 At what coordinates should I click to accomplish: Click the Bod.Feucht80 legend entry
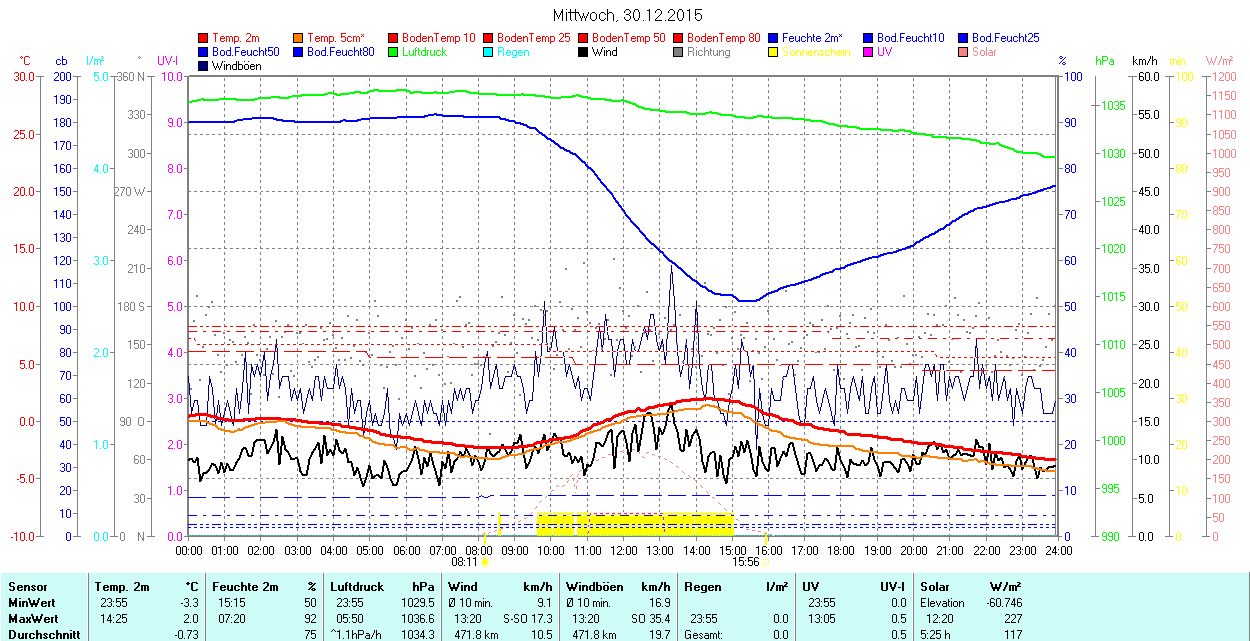click(x=340, y=52)
